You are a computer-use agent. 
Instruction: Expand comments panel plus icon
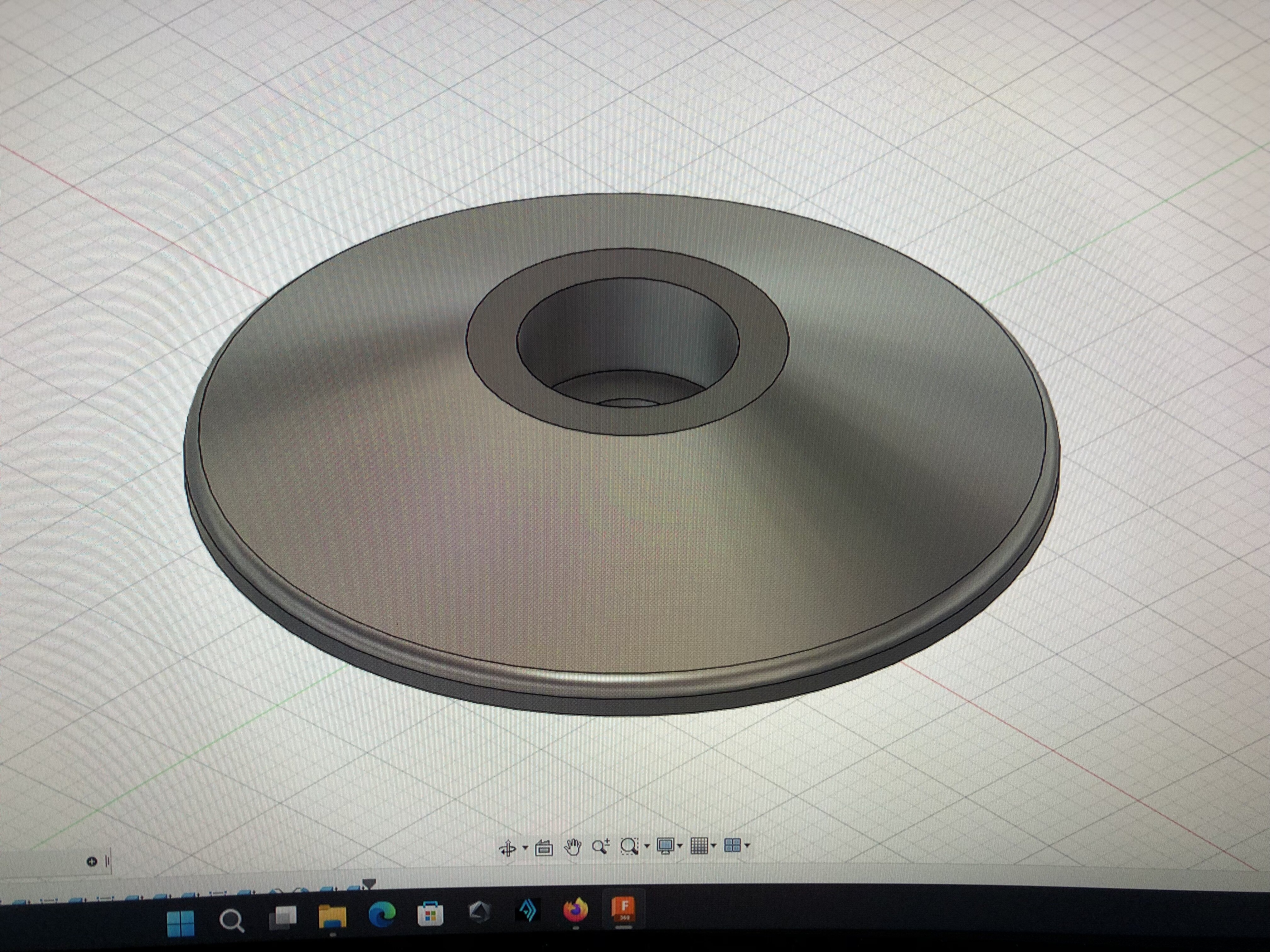coord(92,861)
